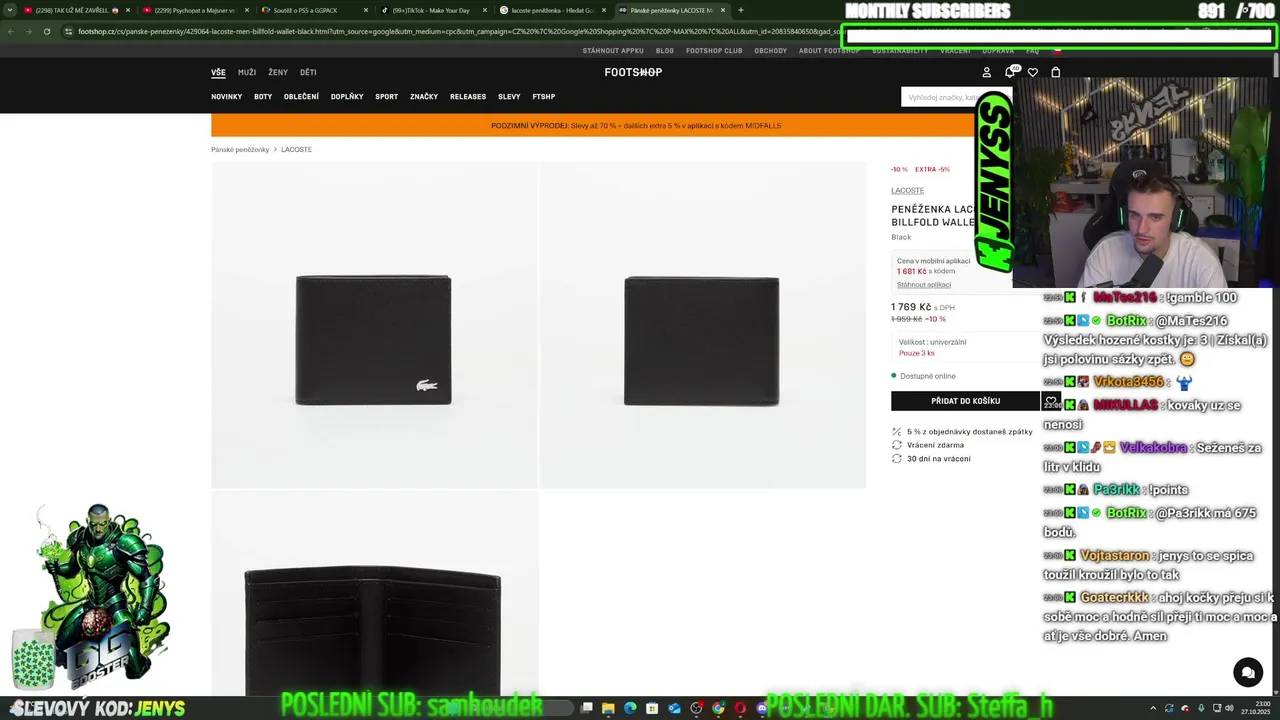Show hidden tray icons chevron
1280x720 pixels.
point(1153,708)
